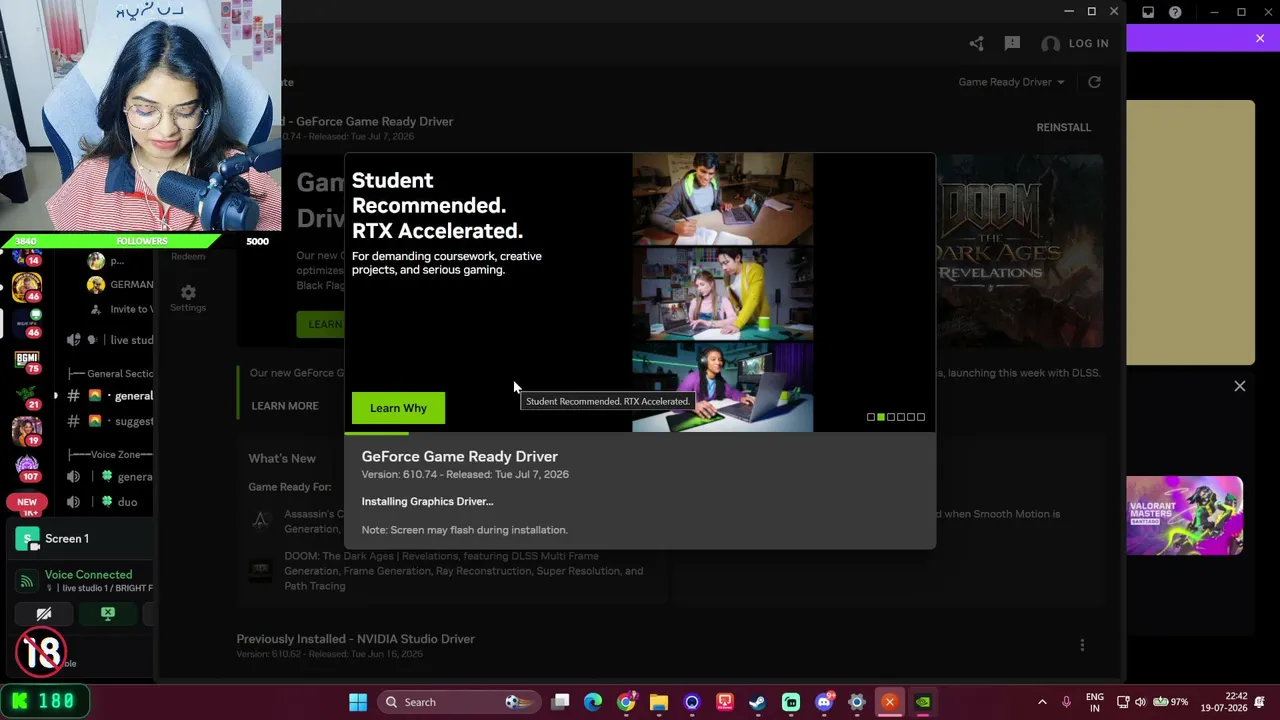Viewport: 1280px width, 720px height.
Task: Open the live studio voice channel
Action: point(109,340)
